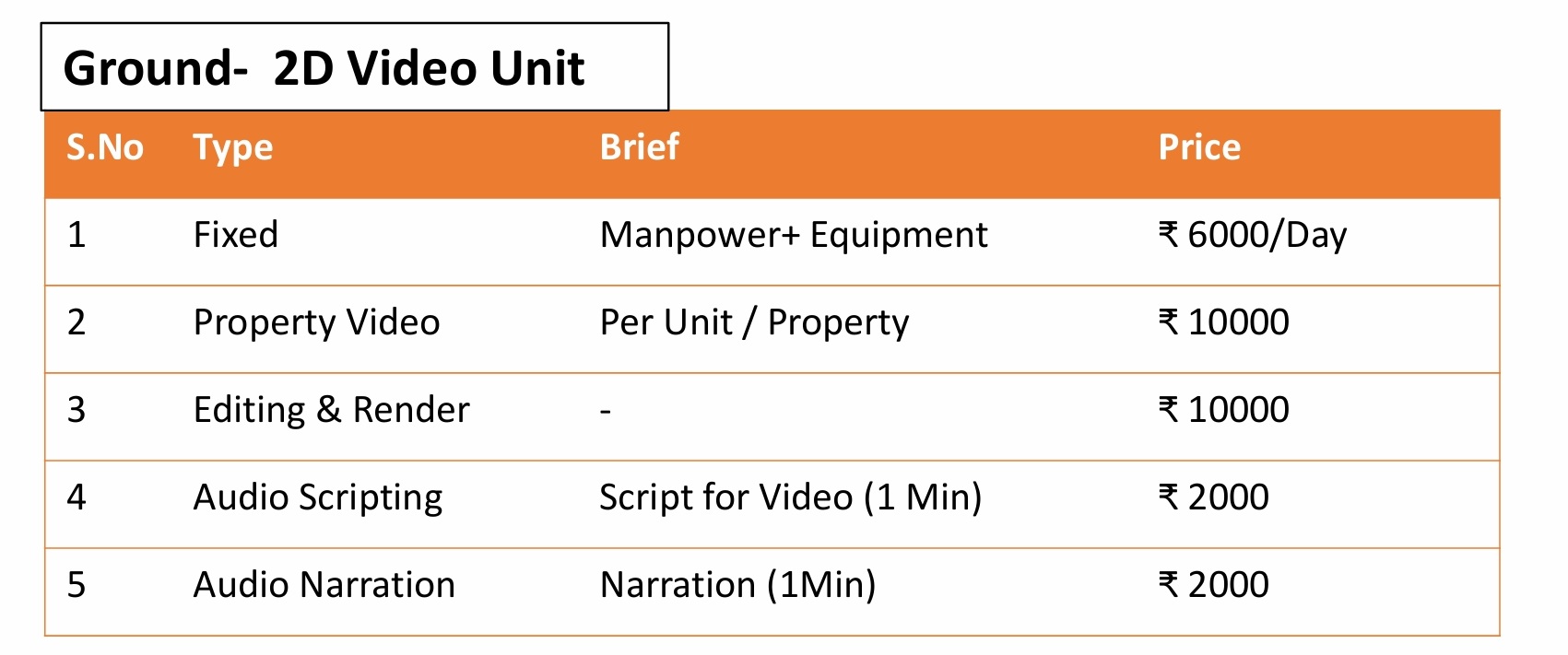Select the 'Audio Scripting' type cell
This screenshot has width=1568, height=655.
click(x=318, y=497)
